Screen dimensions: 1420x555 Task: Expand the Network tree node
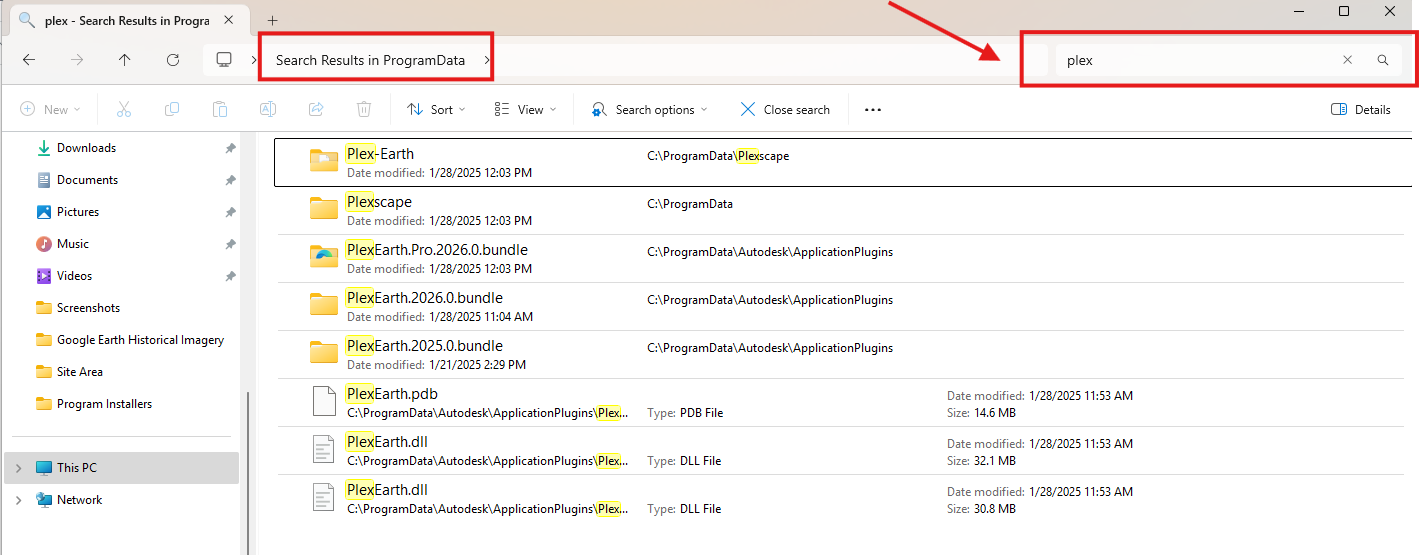[18, 500]
